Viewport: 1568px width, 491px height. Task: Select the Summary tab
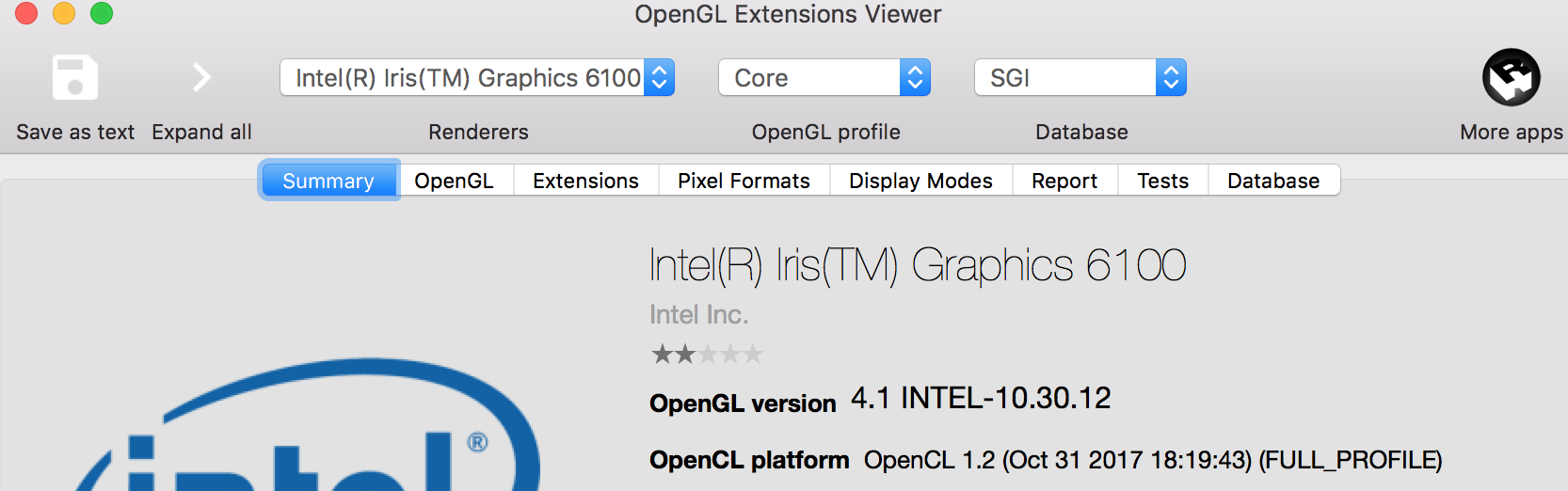click(328, 181)
